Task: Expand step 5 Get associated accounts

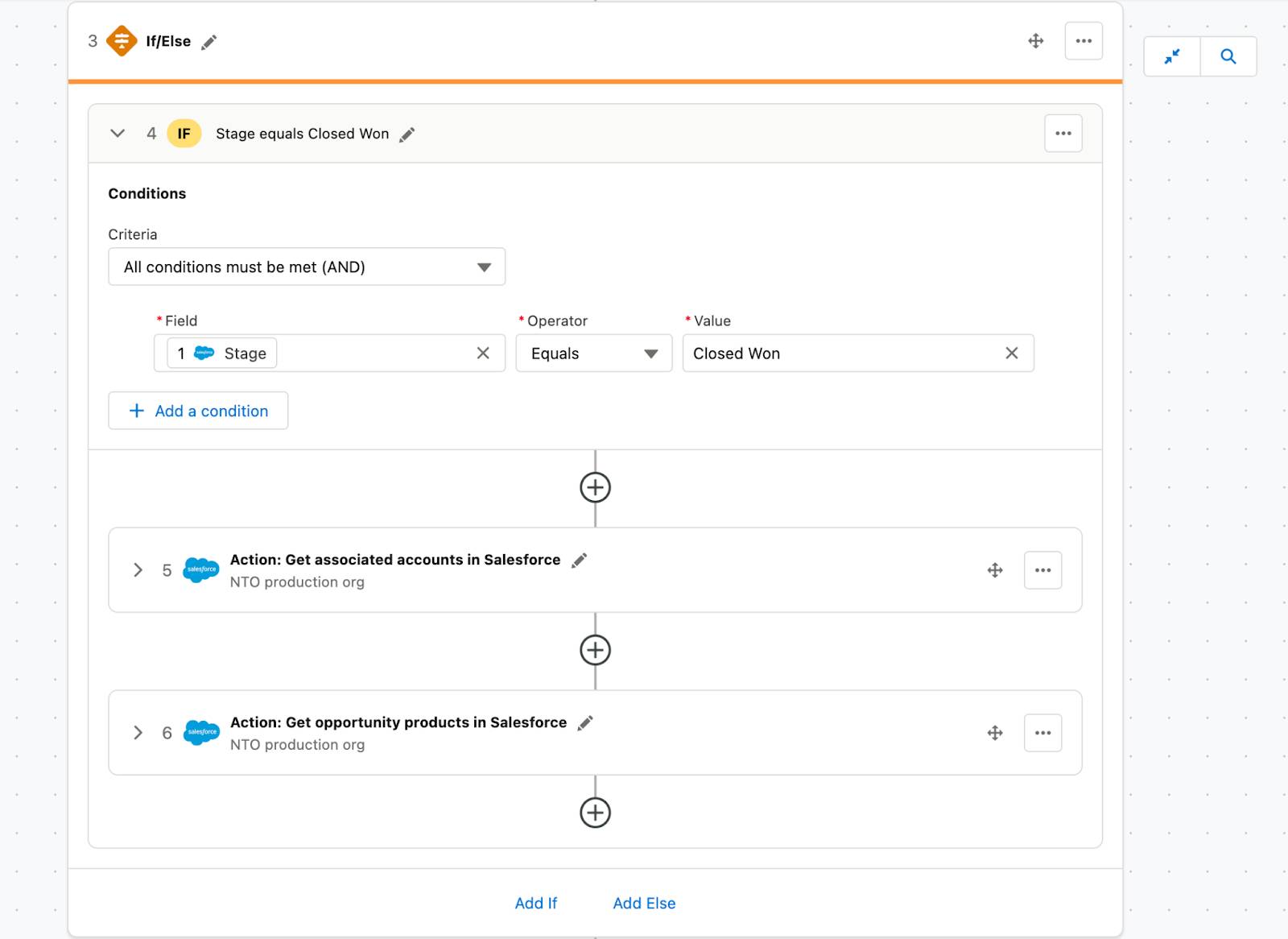Action: [x=138, y=570]
